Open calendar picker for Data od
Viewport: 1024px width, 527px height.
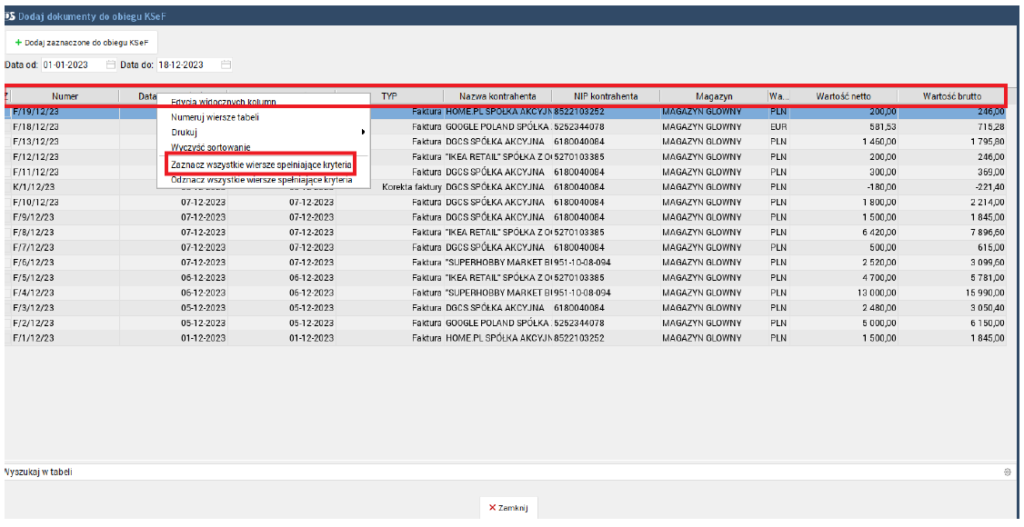(111, 65)
